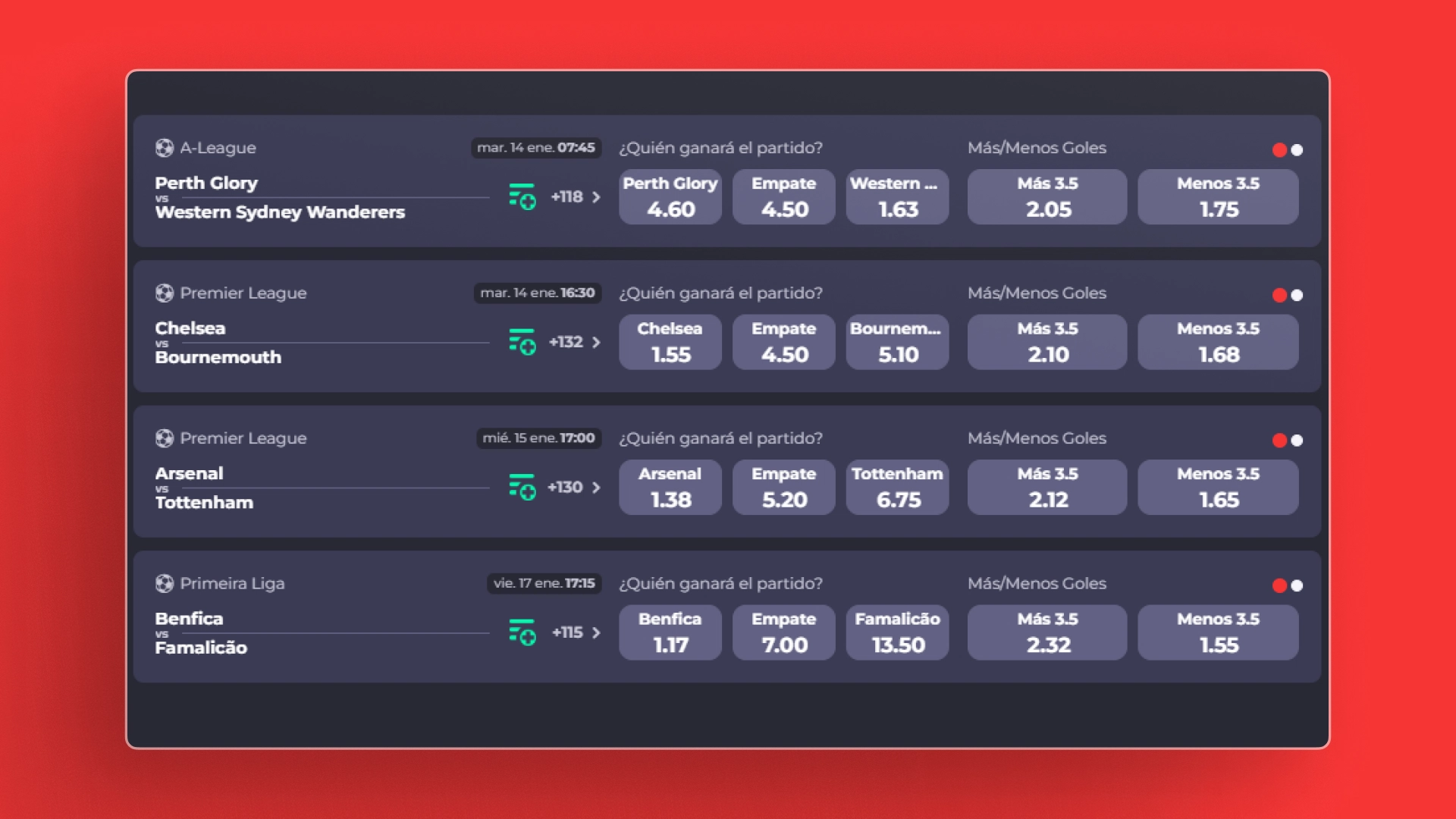The image size is (1456, 819).
Task: Open Famalicão team name in match list
Action: pos(201,648)
